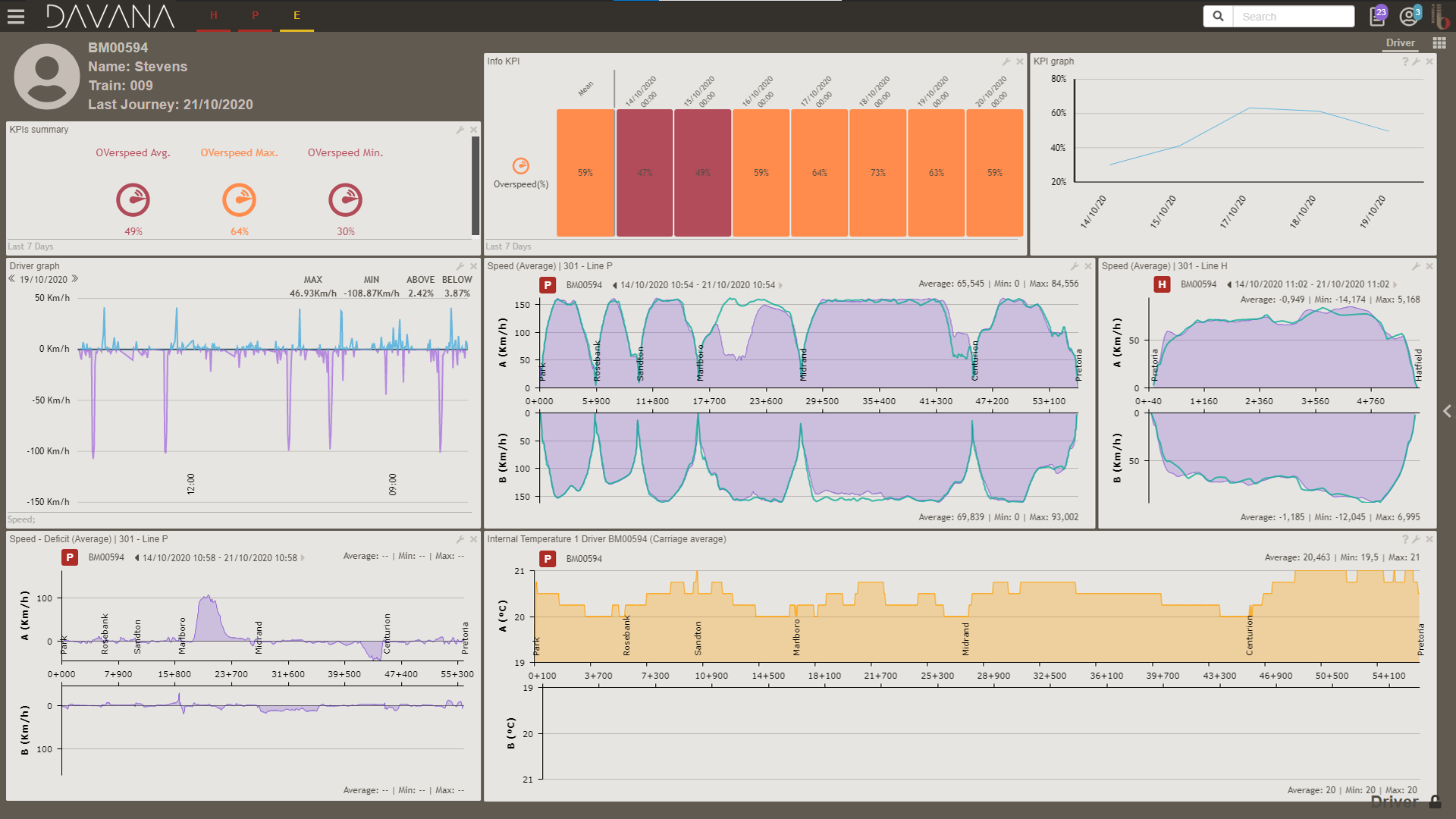Close the Speed - Deficit panel
The height and width of the screenshot is (819, 1456).
coord(474,539)
